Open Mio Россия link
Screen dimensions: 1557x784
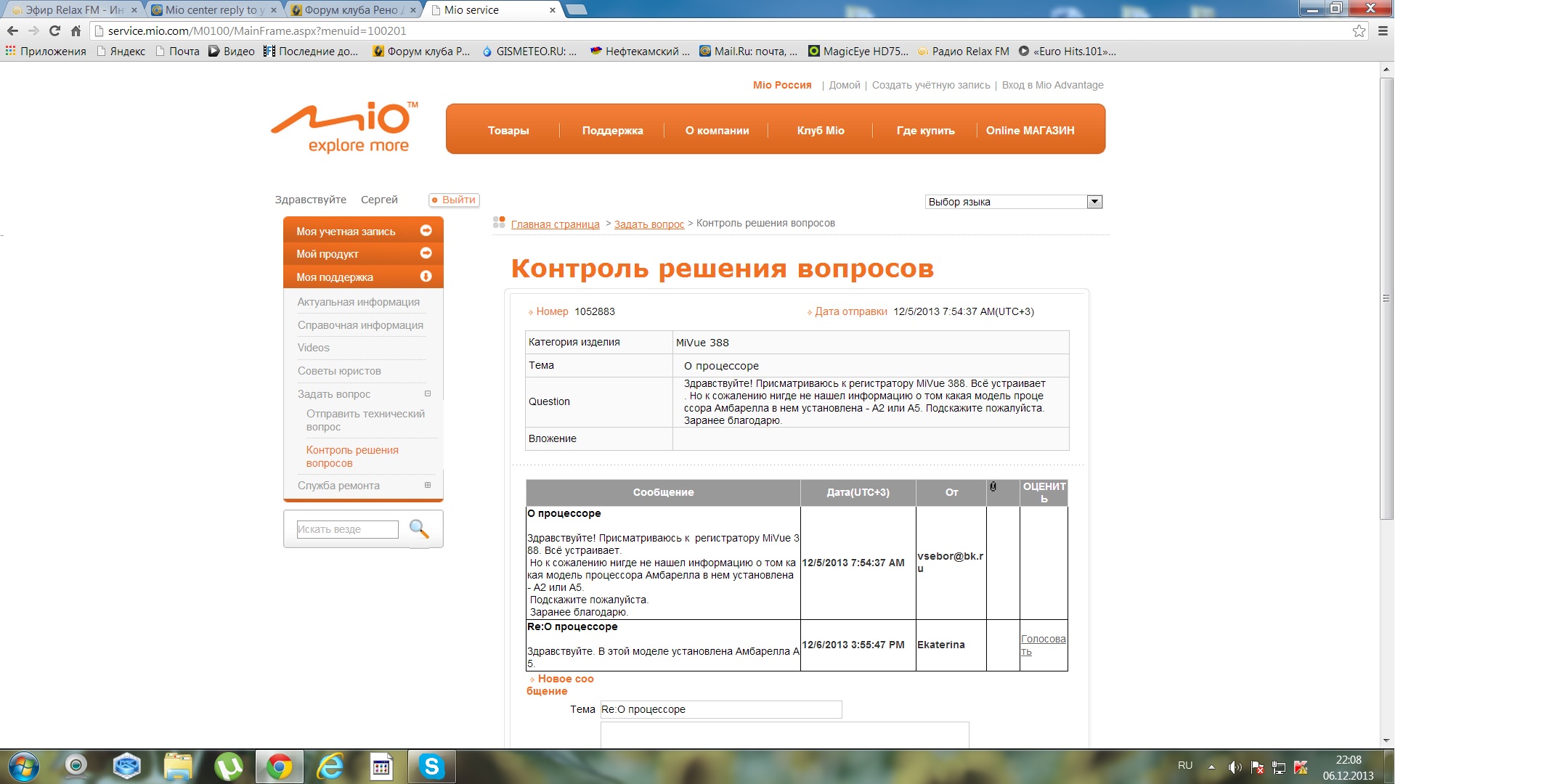(782, 85)
